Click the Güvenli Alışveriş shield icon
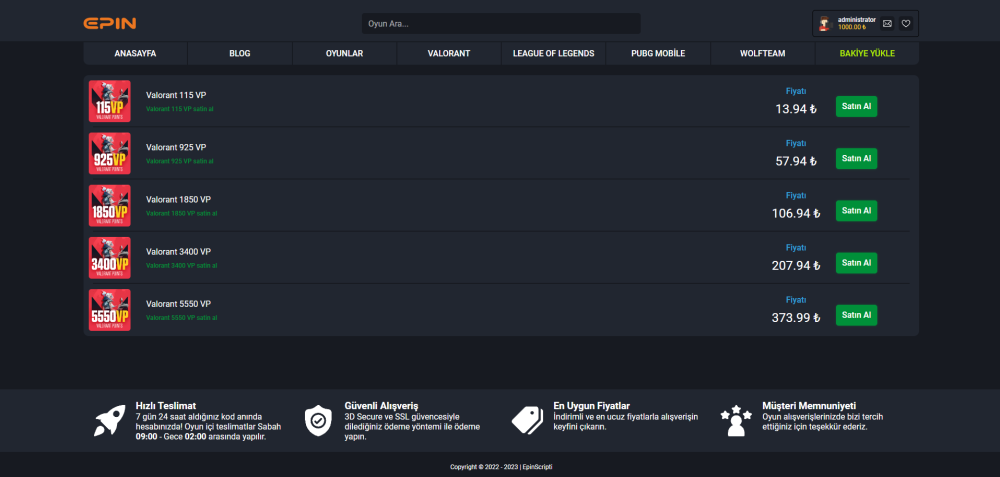This screenshot has width=1000, height=477. (x=318, y=421)
